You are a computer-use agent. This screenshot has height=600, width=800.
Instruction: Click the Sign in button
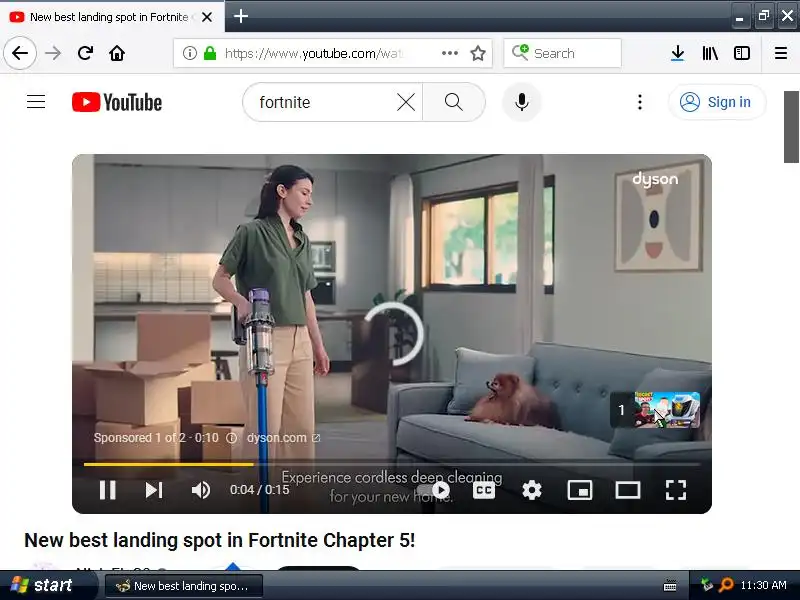click(717, 102)
